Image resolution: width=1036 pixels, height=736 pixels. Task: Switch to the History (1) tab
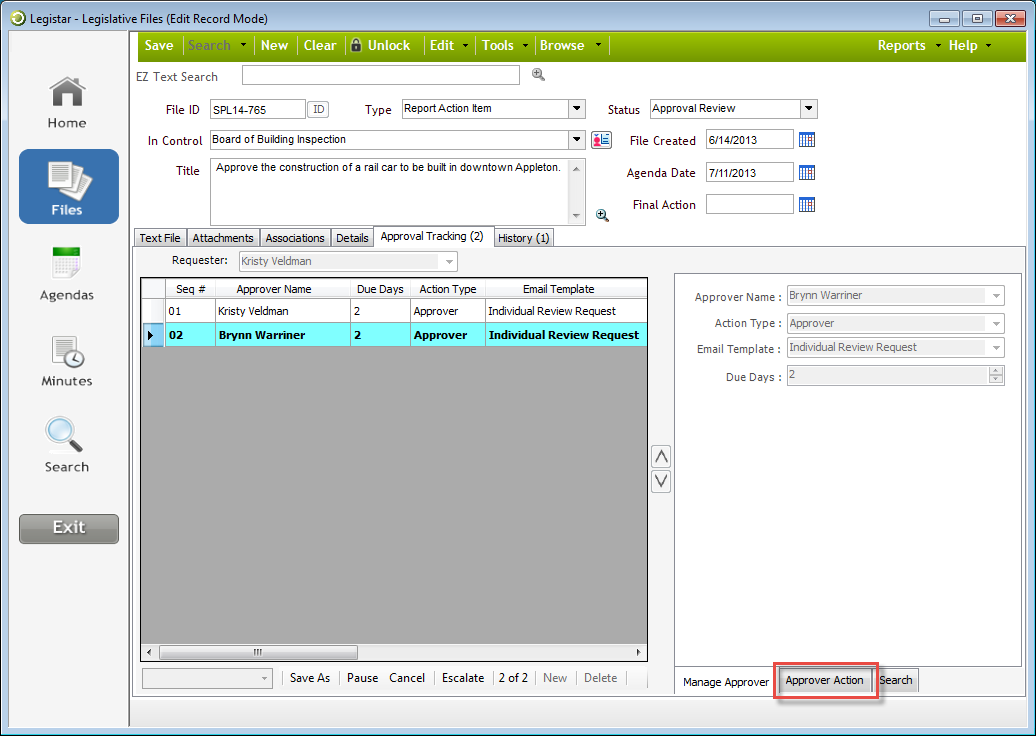point(523,237)
